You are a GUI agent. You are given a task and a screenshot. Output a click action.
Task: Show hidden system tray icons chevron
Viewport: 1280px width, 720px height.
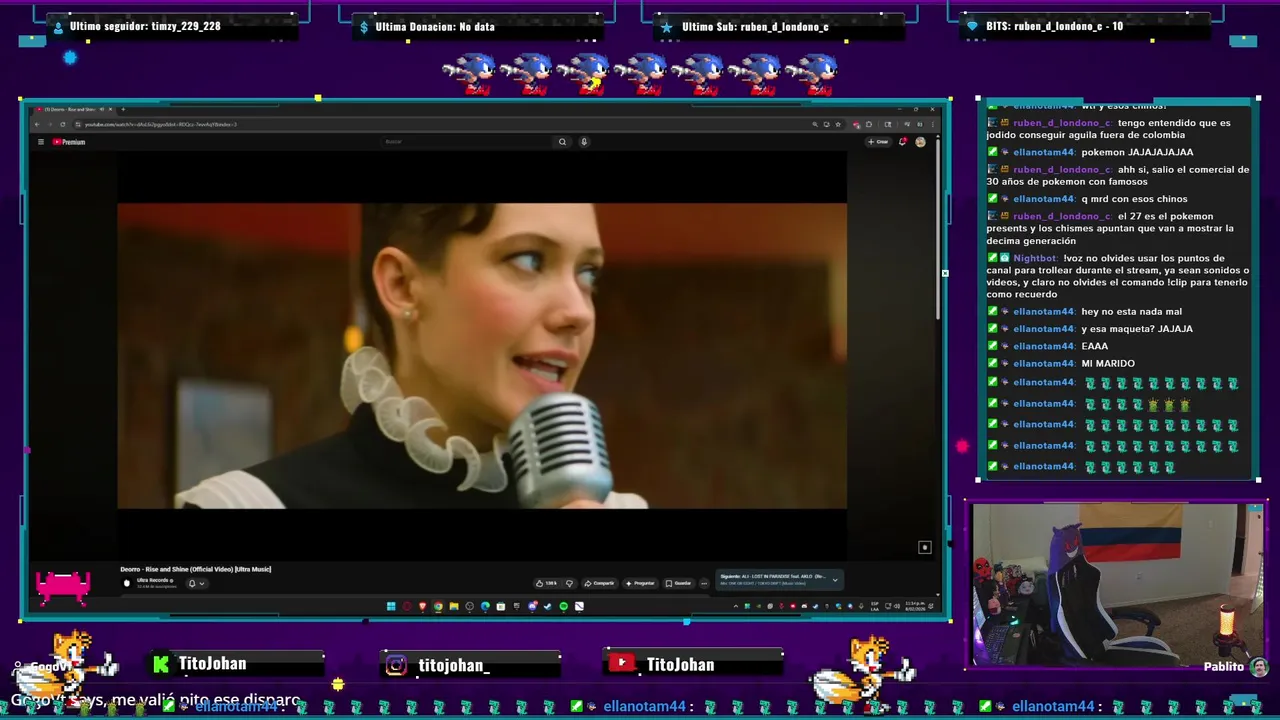click(736, 606)
